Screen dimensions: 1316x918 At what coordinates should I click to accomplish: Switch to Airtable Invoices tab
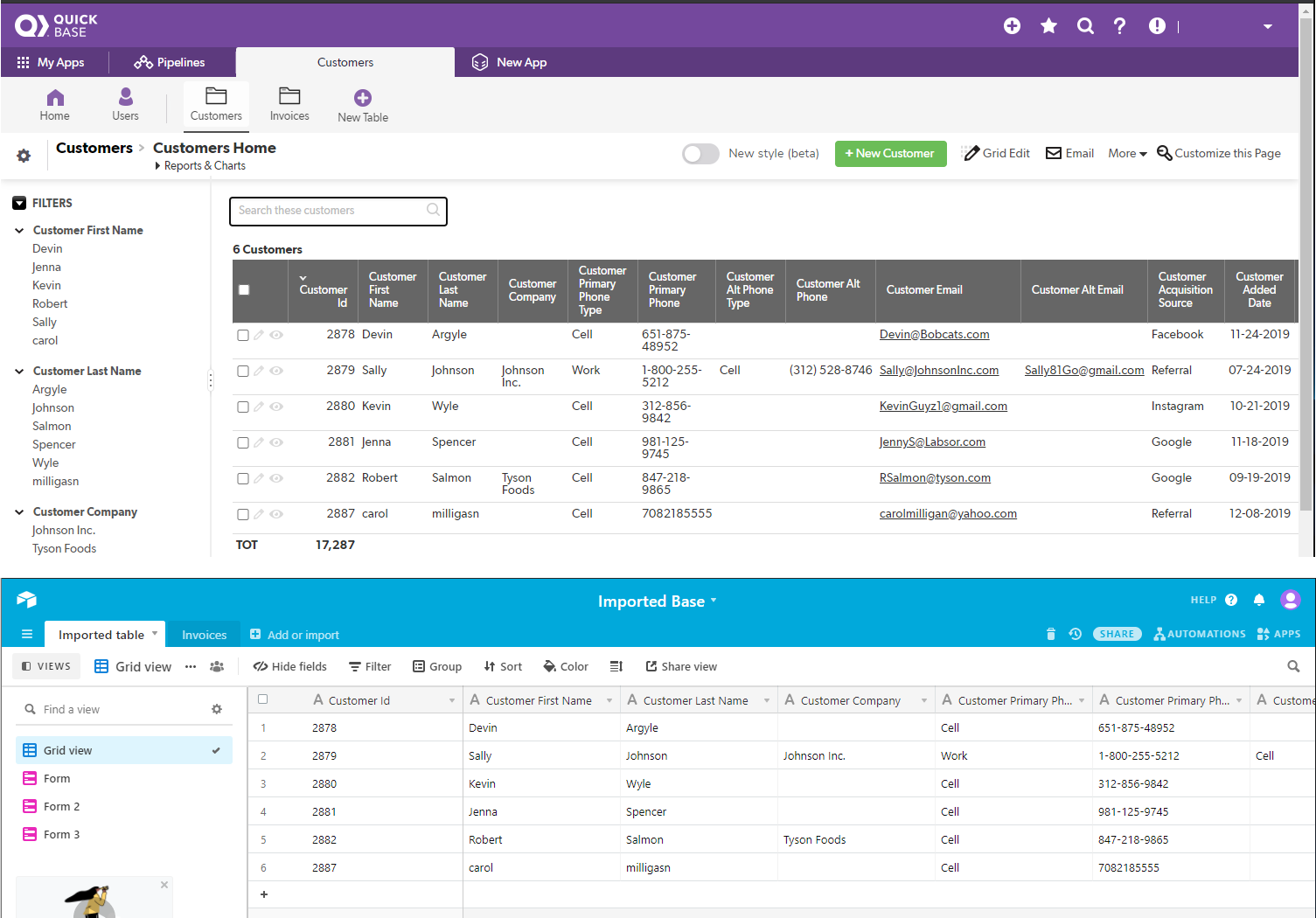205,635
